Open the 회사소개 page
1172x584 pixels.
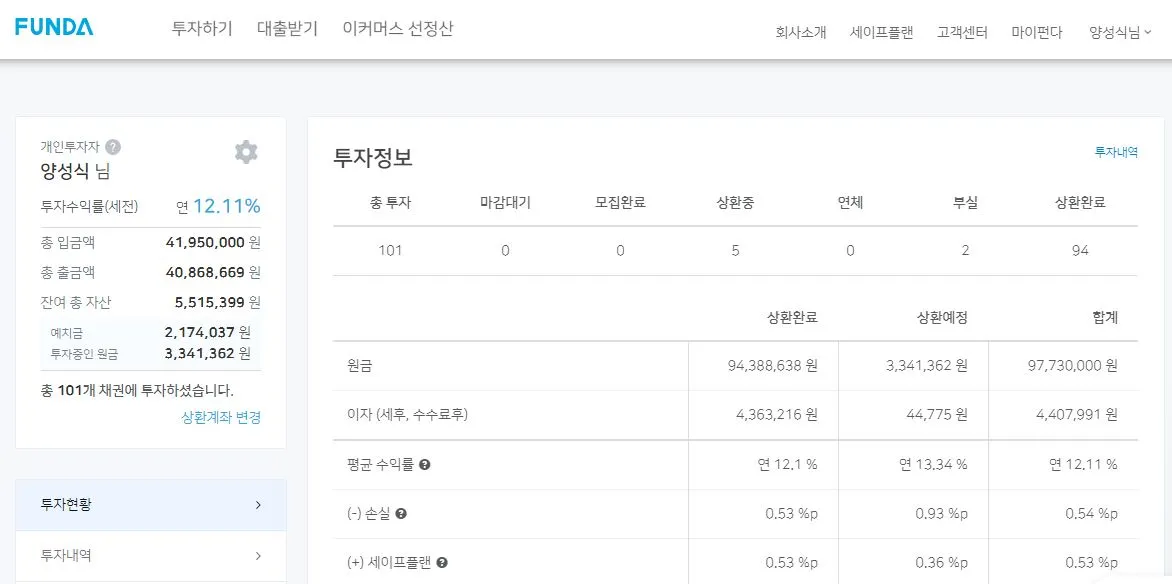[801, 32]
